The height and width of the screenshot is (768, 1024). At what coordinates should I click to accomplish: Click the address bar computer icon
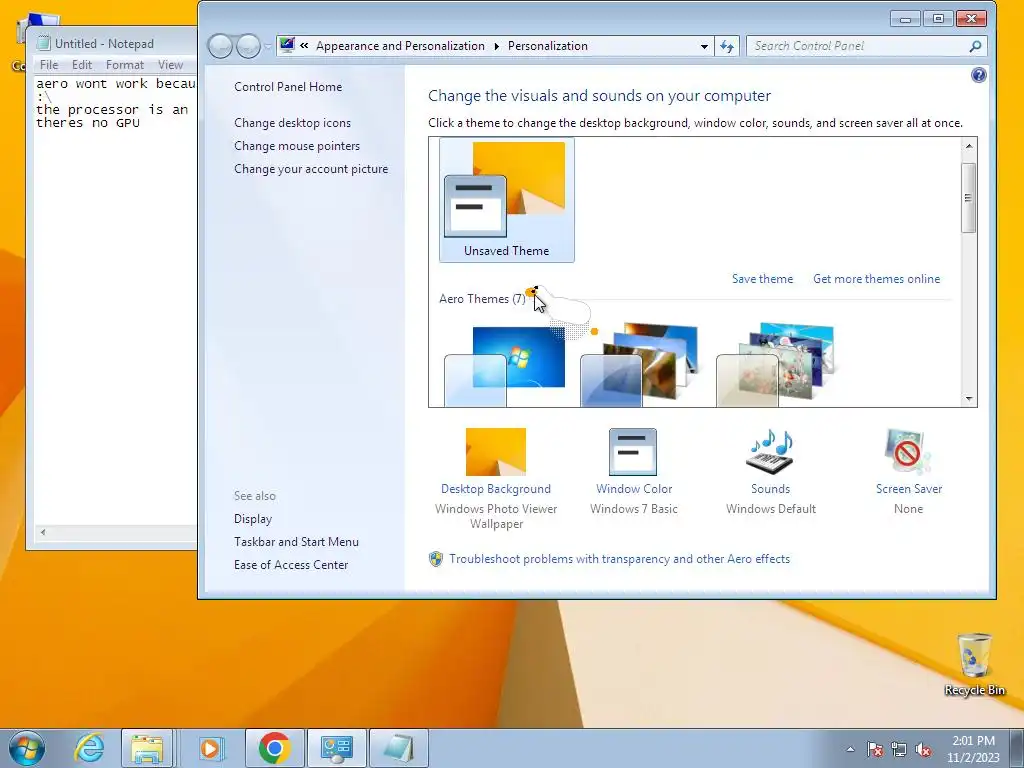pyautogui.click(x=287, y=45)
